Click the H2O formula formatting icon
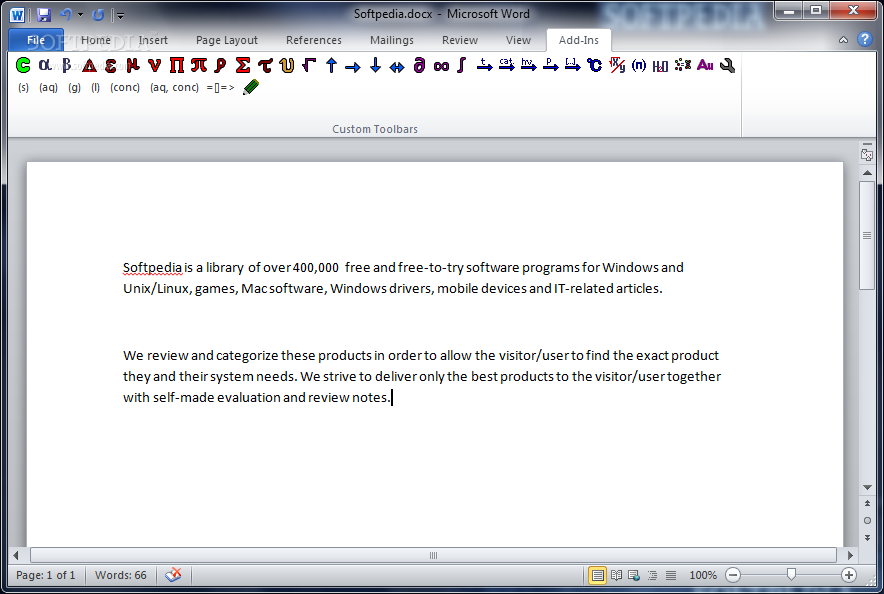The image size is (884, 594). (x=660, y=67)
